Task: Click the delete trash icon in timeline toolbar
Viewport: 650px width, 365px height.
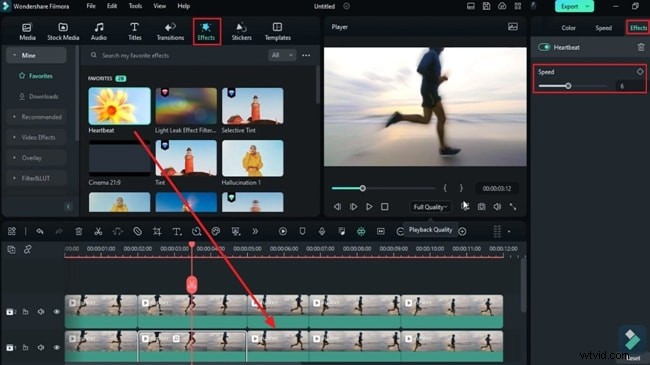Action: click(79, 231)
